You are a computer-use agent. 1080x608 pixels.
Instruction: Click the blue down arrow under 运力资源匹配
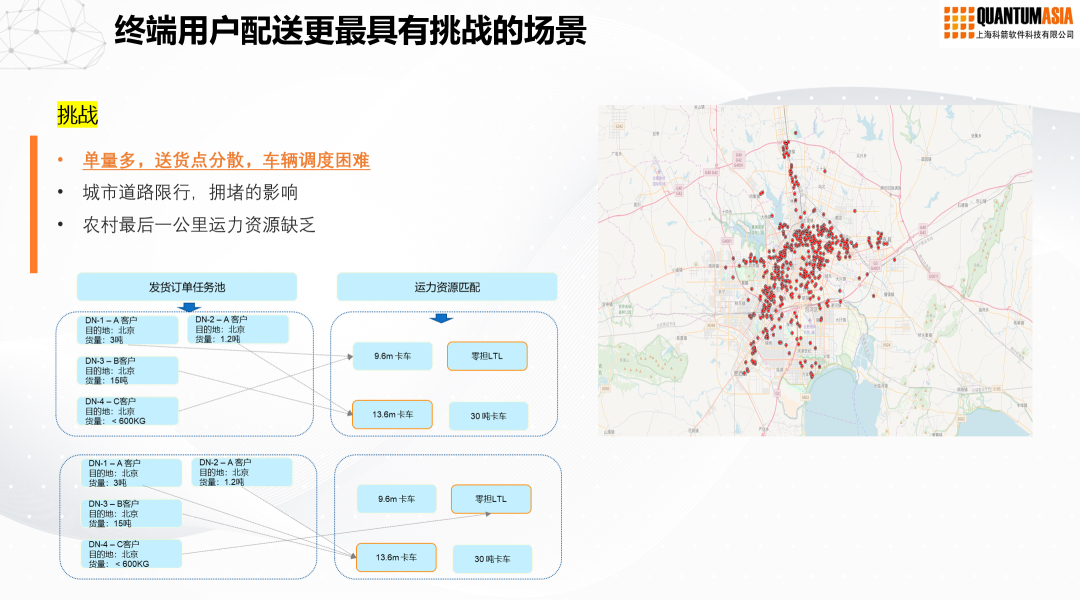click(x=441, y=318)
